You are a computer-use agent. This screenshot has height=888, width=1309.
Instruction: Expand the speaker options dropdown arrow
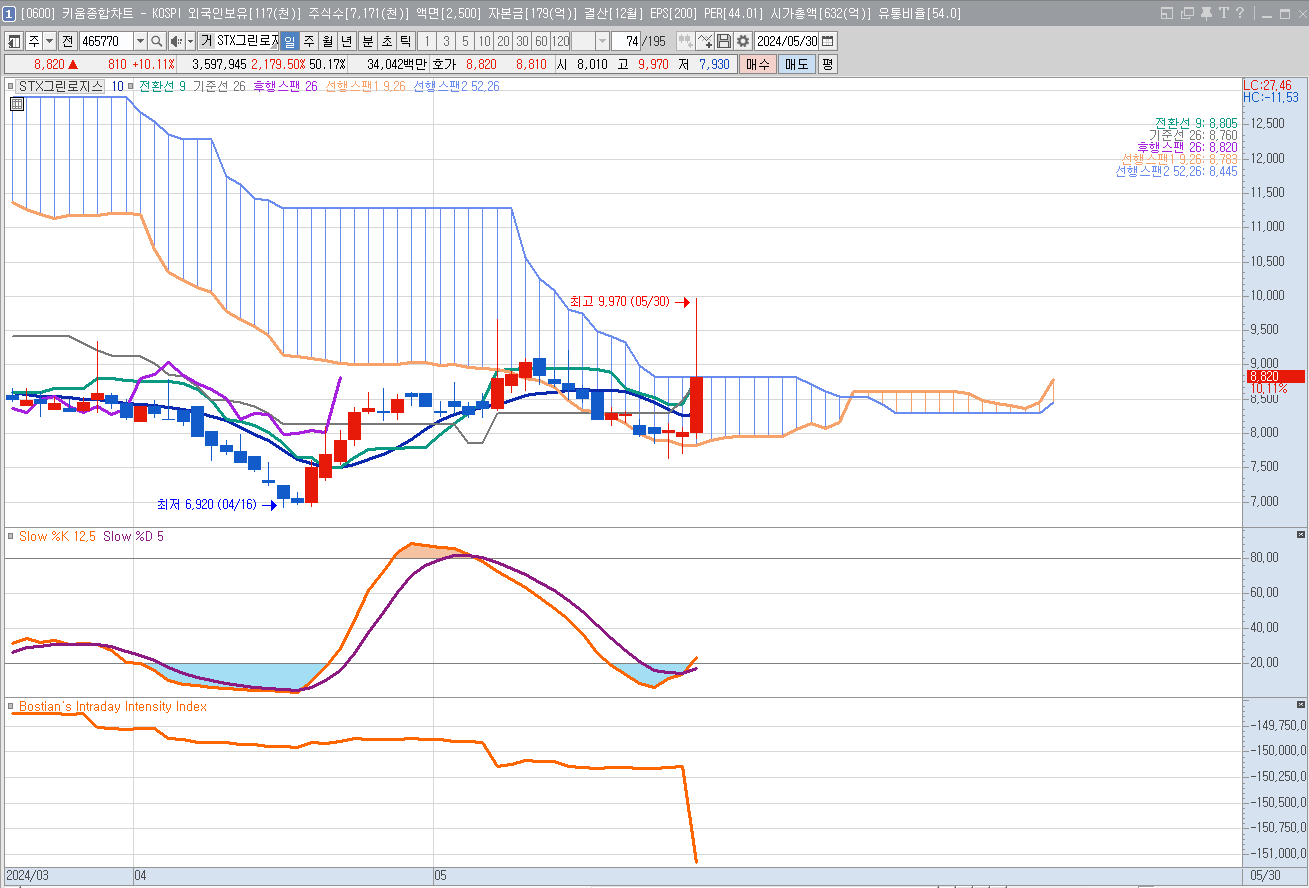click(190, 41)
